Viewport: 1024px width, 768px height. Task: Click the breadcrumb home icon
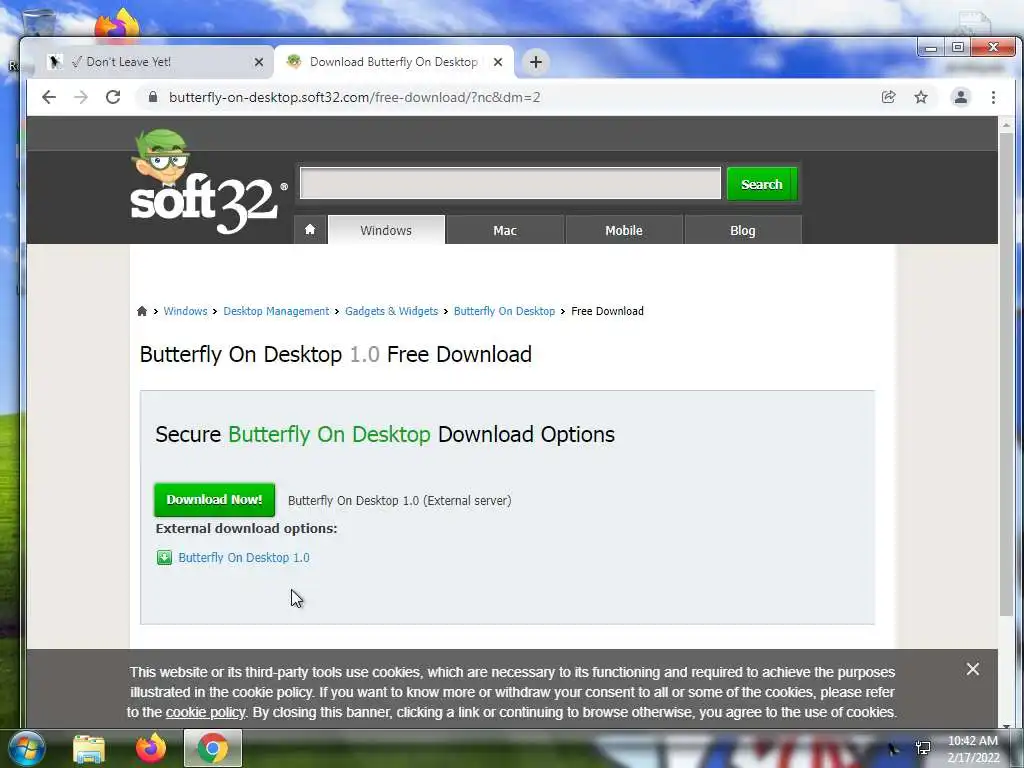142,311
